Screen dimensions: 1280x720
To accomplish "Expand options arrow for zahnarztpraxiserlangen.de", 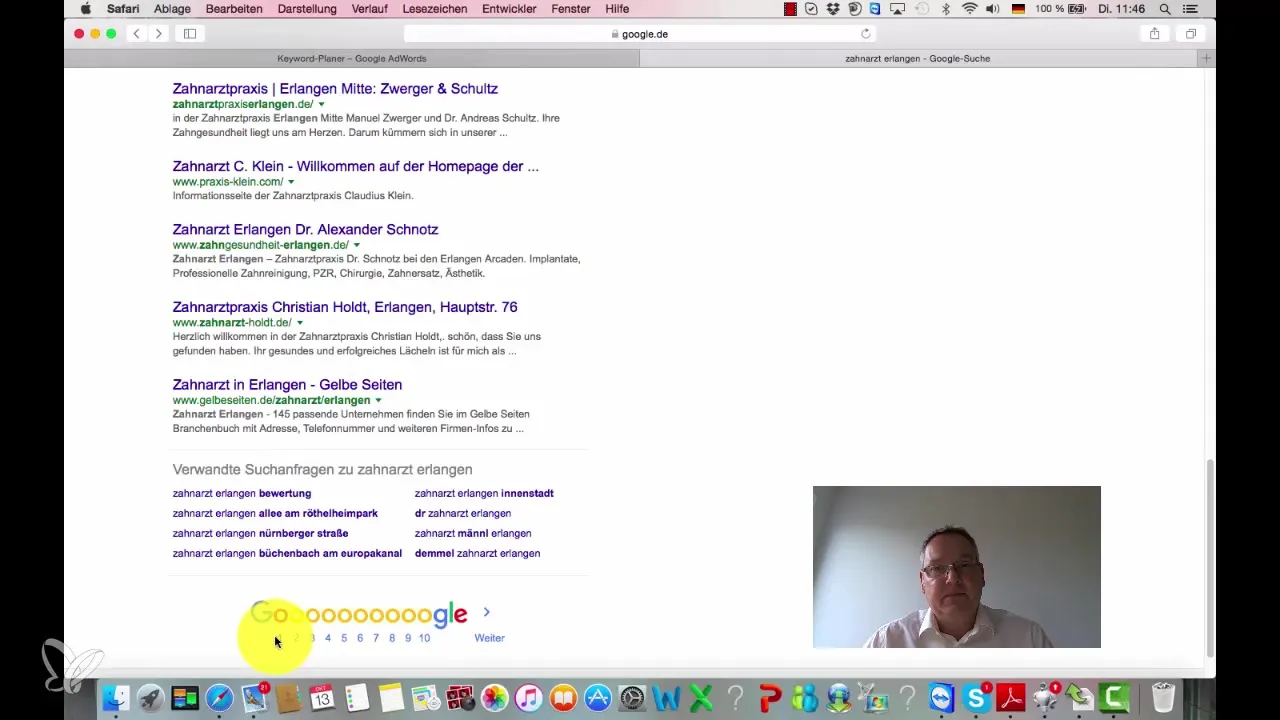I will (322, 104).
